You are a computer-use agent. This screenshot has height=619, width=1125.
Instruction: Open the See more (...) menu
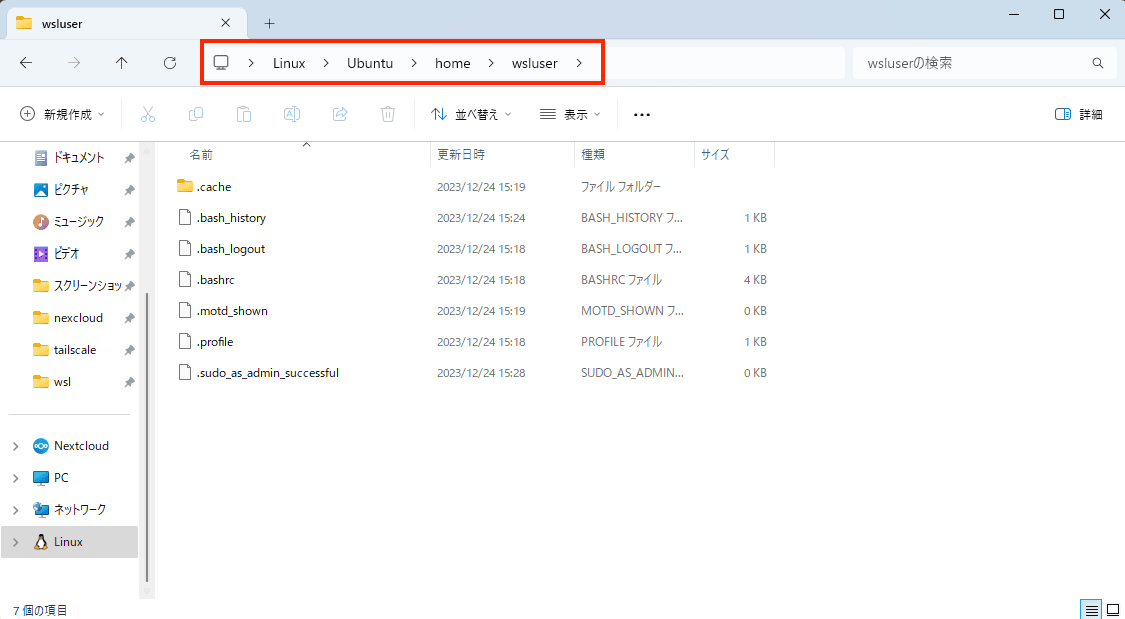tap(641, 113)
